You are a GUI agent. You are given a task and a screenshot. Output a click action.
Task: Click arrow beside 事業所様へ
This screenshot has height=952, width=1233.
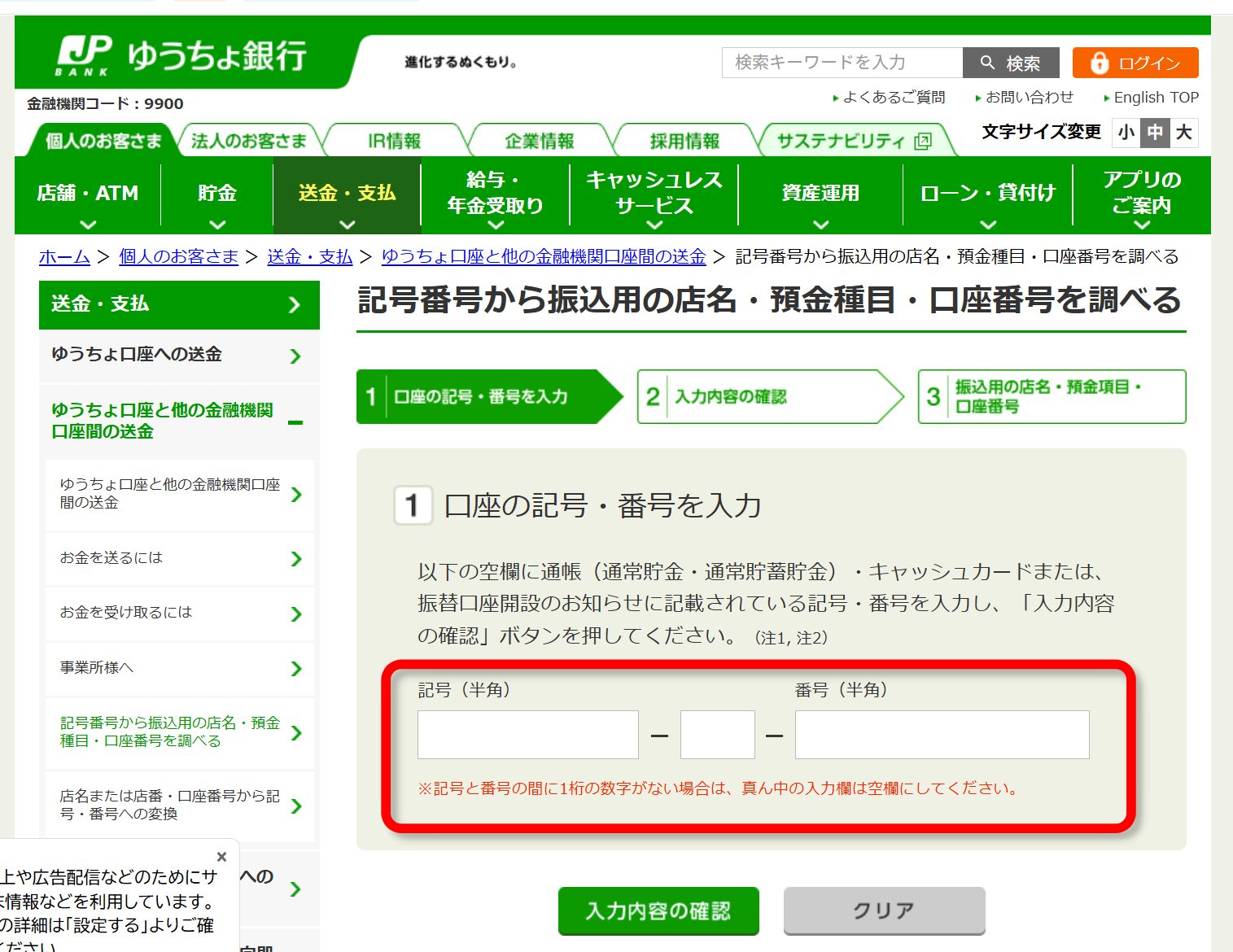click(x=296, y=669)
